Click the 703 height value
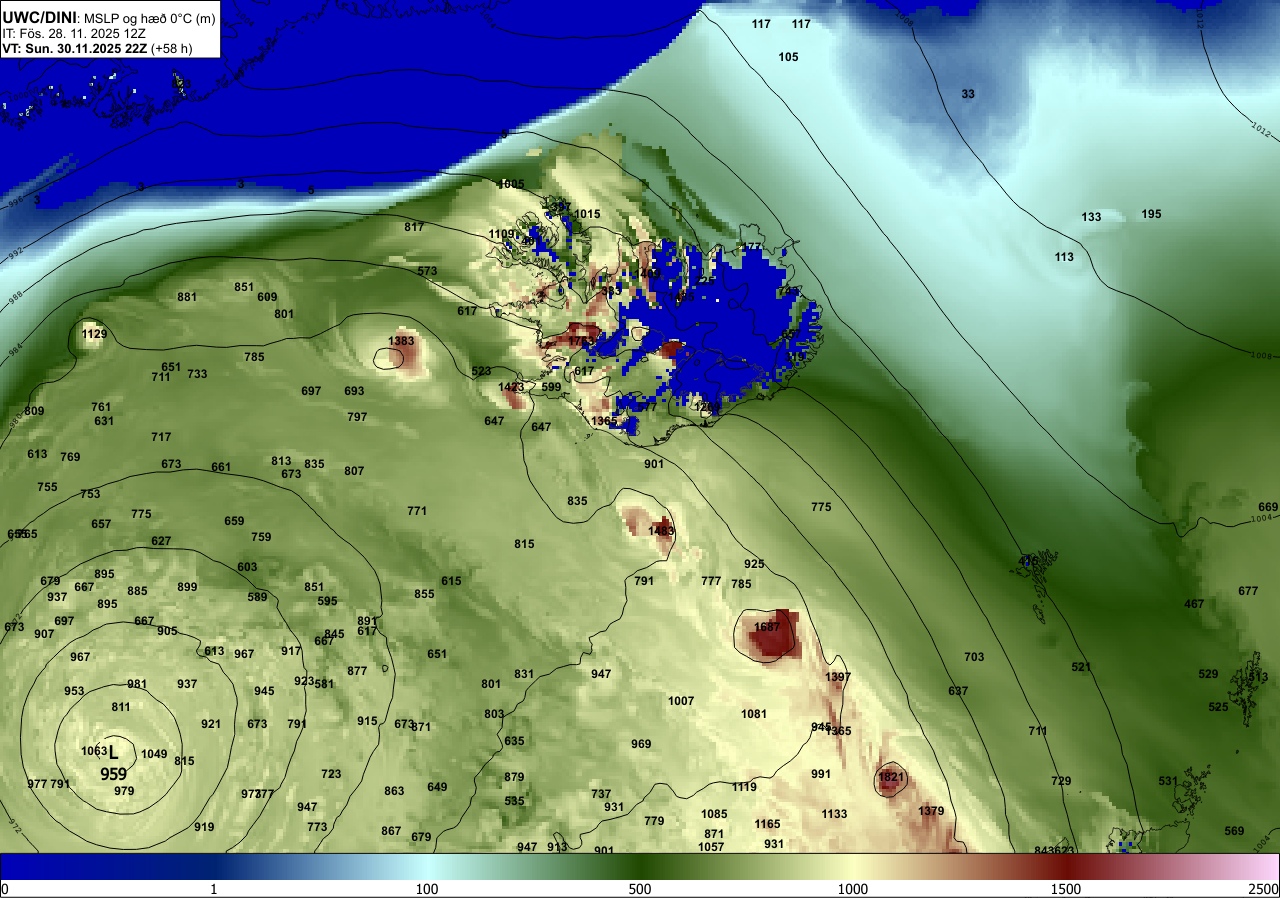This screenshot has width=1280, height=898. point(974,657)
